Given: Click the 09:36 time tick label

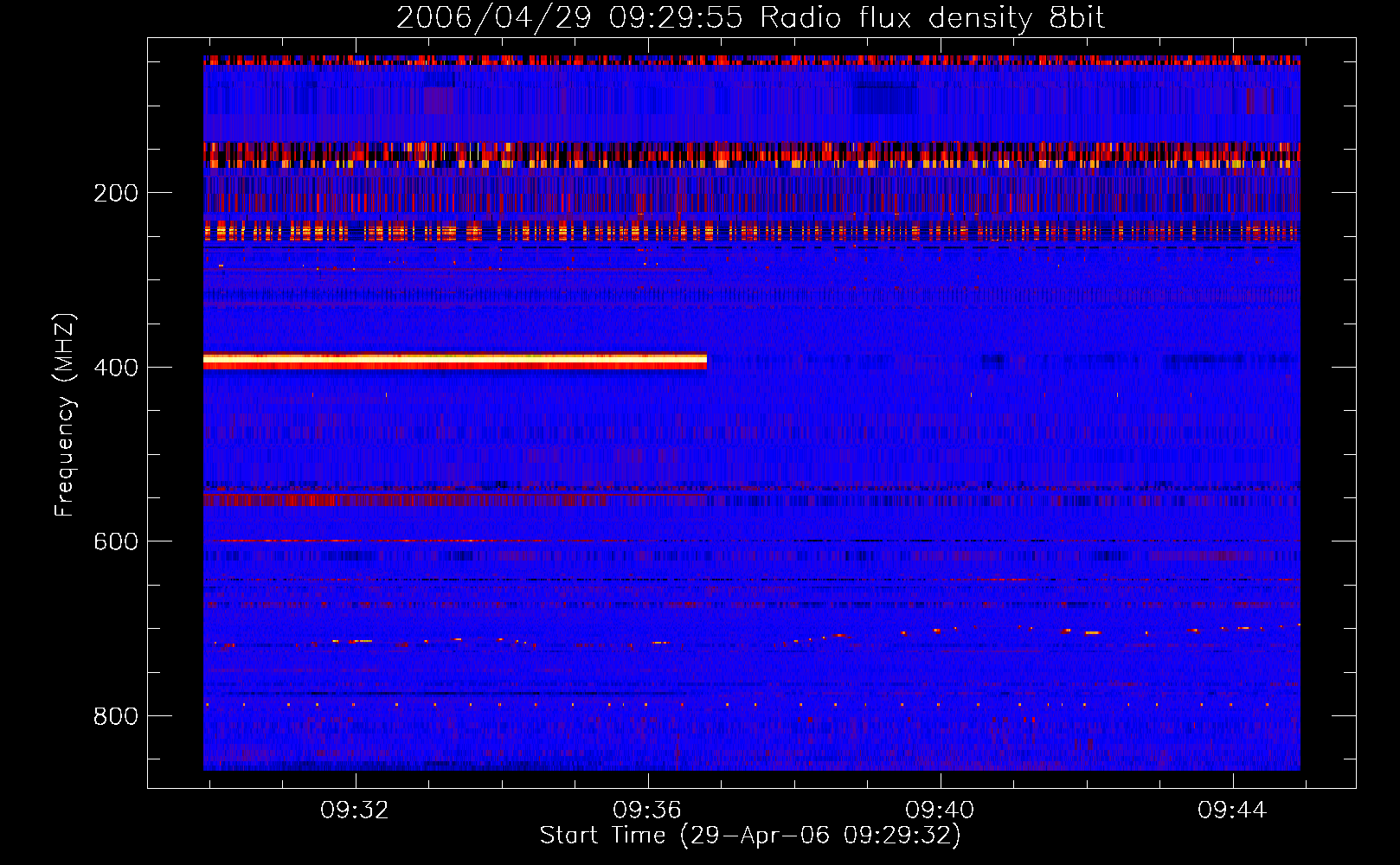Looking at the screenshot, I should tap(647, 811).
